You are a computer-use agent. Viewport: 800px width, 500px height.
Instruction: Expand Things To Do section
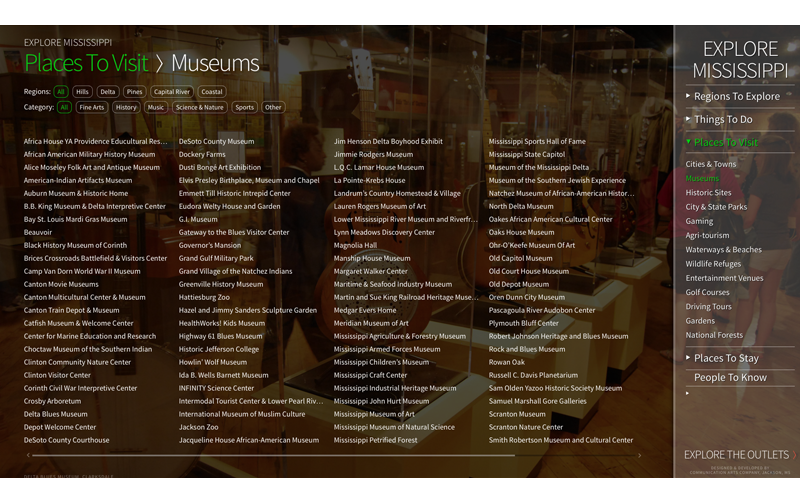[x=723, y=119]
